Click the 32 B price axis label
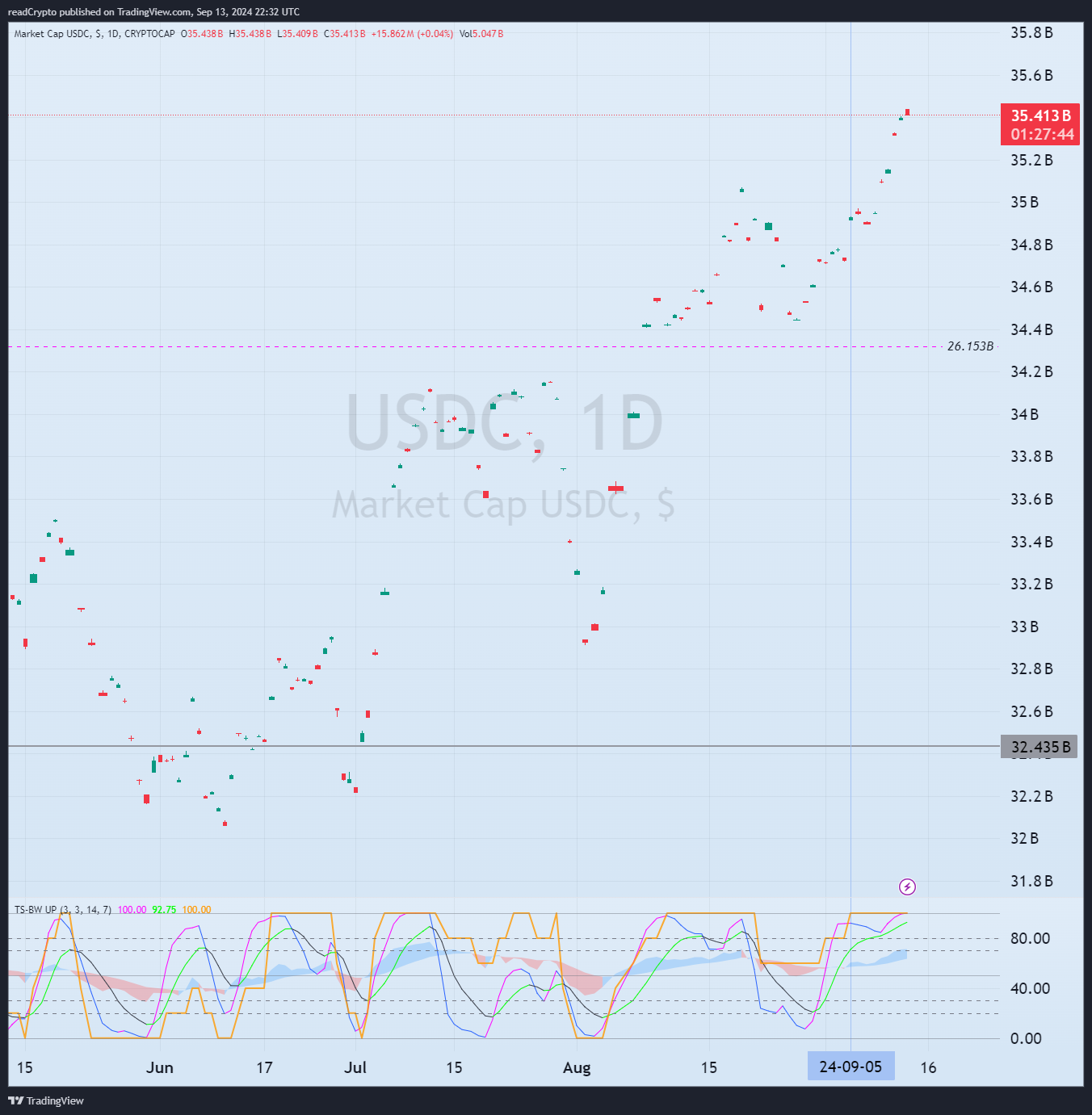The image size is (1092, 1115). (x=1024, y=838)
